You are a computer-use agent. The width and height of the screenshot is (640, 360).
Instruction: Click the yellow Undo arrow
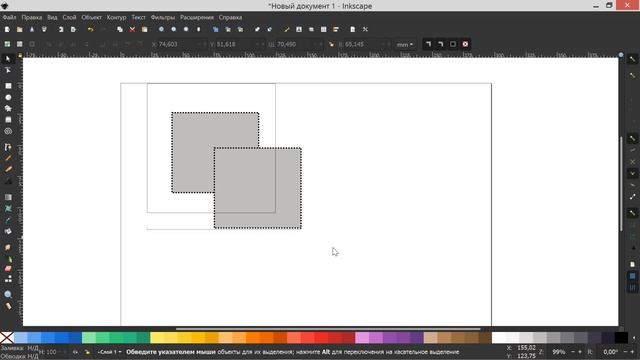[91, 29]
